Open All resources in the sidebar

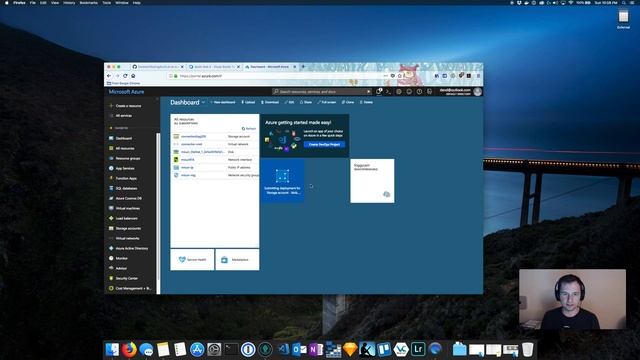[x=123, y=149]
